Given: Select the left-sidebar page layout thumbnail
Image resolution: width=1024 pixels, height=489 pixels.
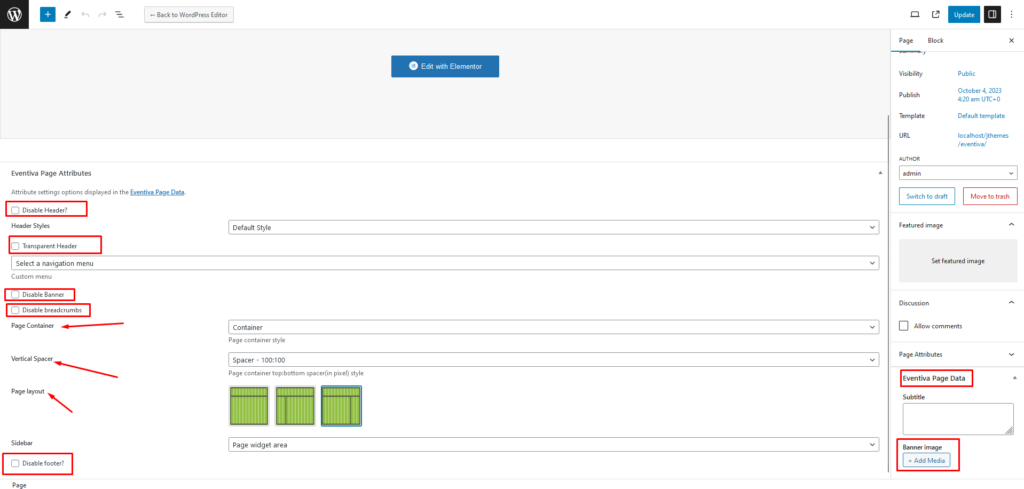Looking at the screenshot, I should [295, 405].
